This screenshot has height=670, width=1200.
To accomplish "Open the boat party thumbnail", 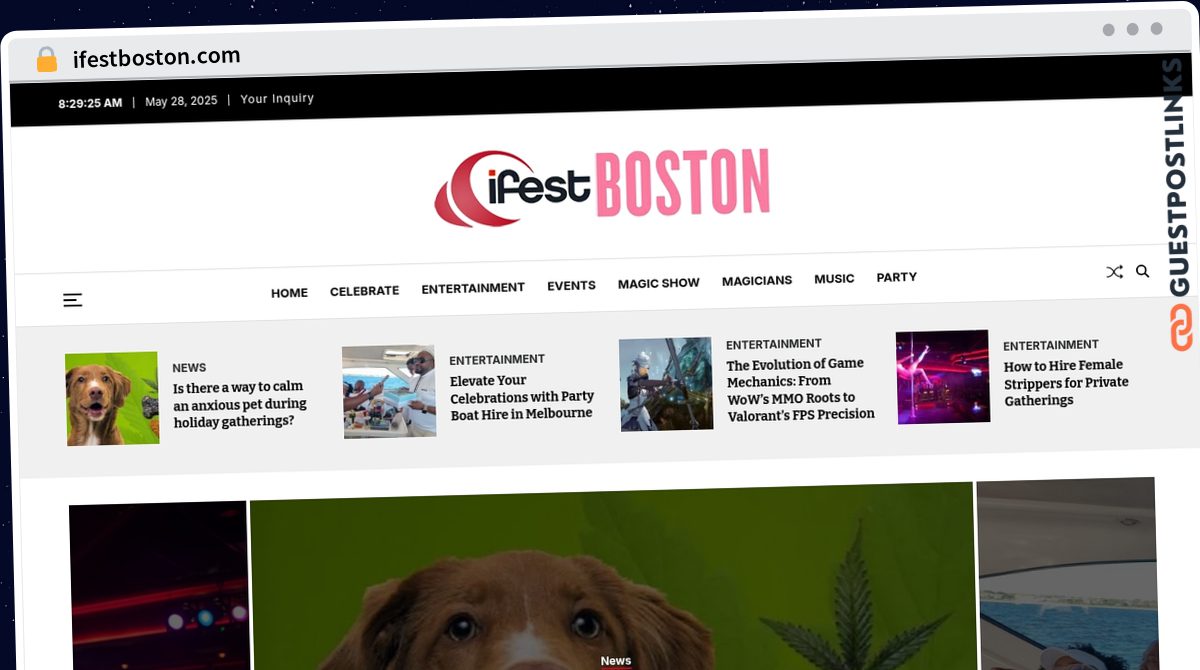I will coord(389,392).
